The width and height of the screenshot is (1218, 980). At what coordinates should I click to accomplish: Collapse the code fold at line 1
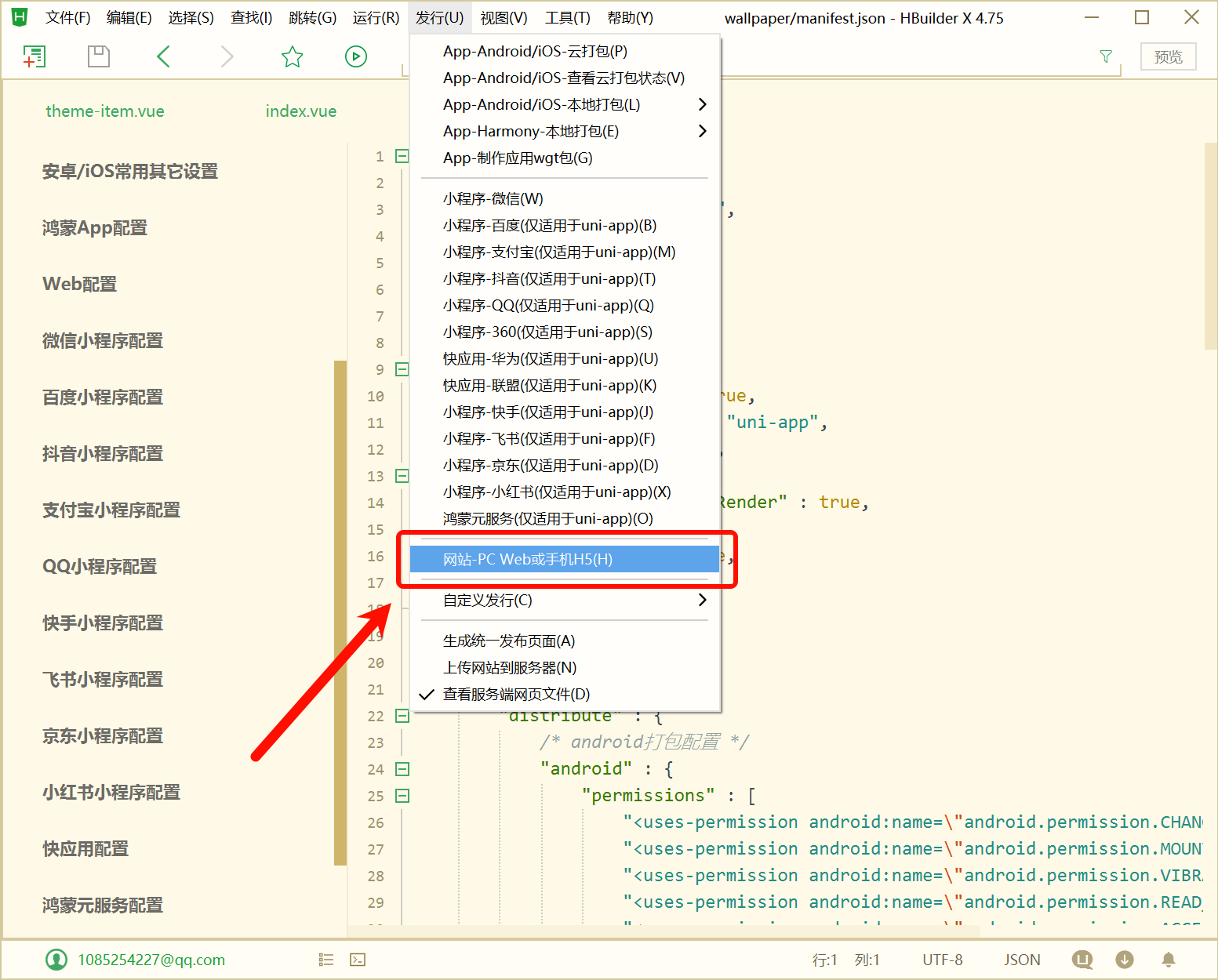[x=402, y=156]
